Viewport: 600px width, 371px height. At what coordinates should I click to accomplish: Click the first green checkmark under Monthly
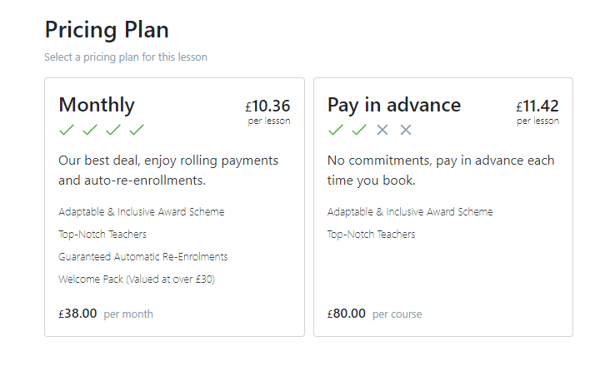(67, 130)
